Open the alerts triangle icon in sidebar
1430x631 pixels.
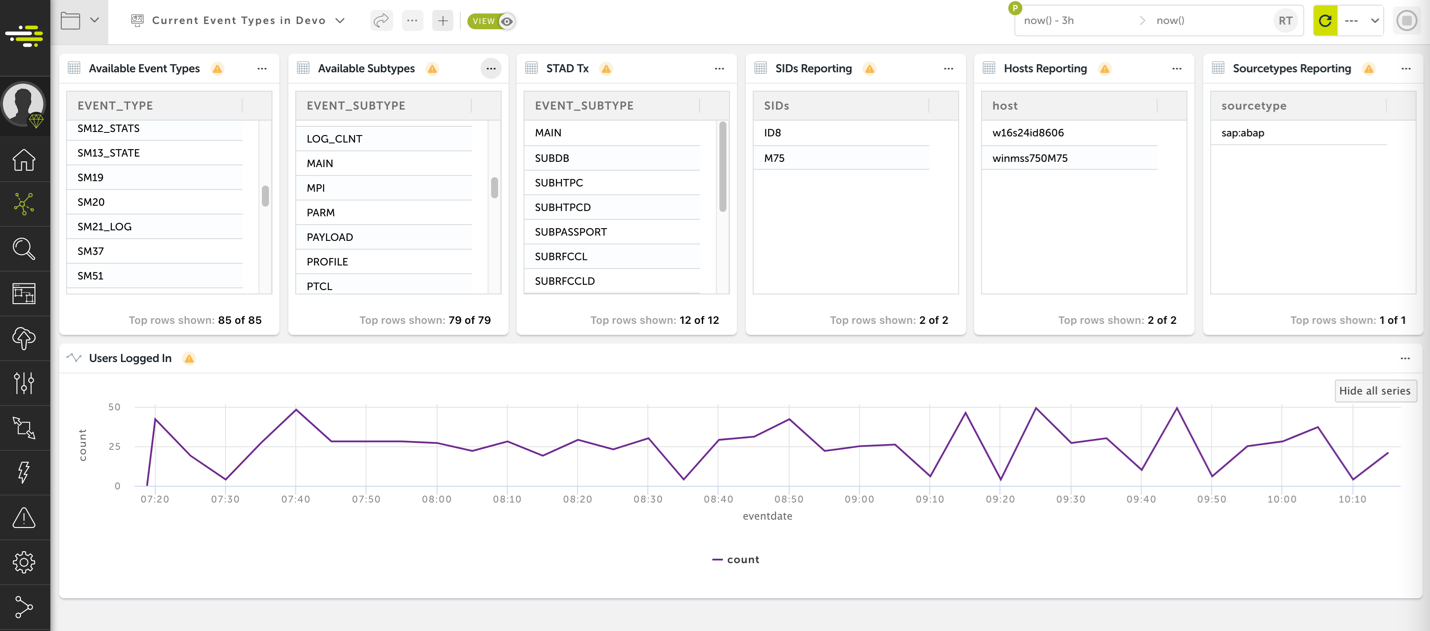pyautogui.click(x=24, y=518)
